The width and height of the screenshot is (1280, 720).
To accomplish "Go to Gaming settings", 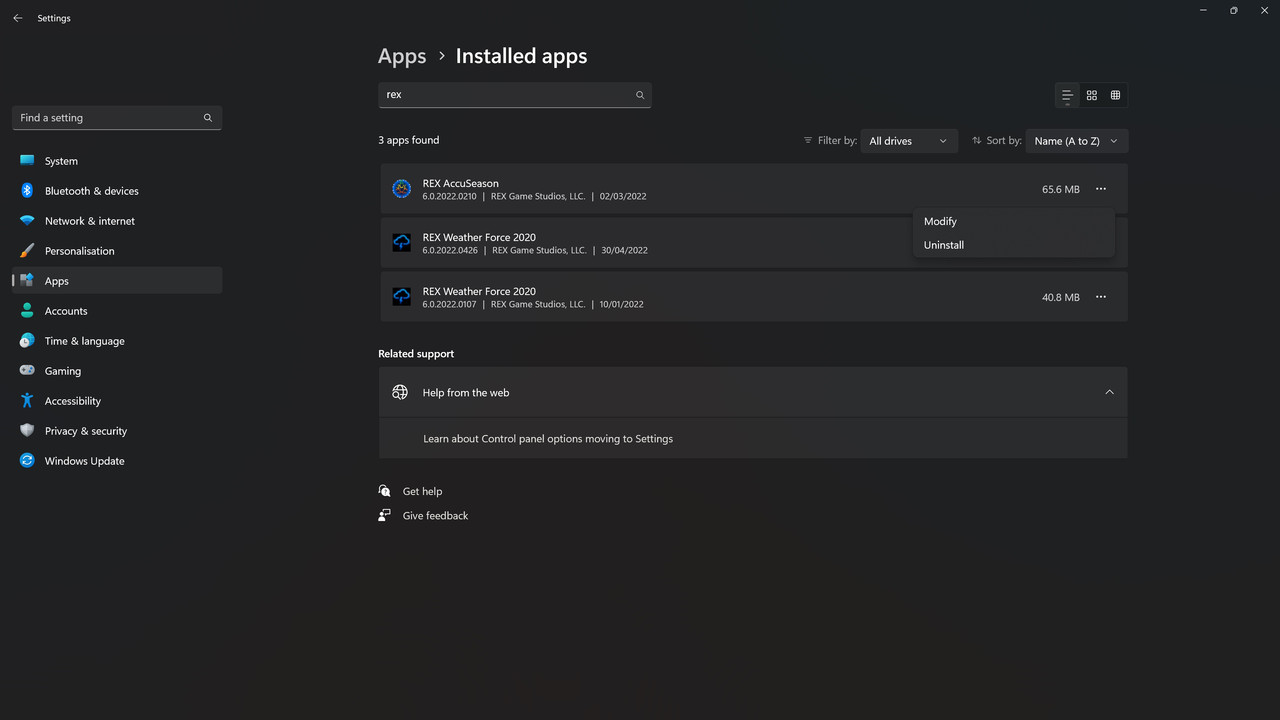I will [x=117, y=371].
